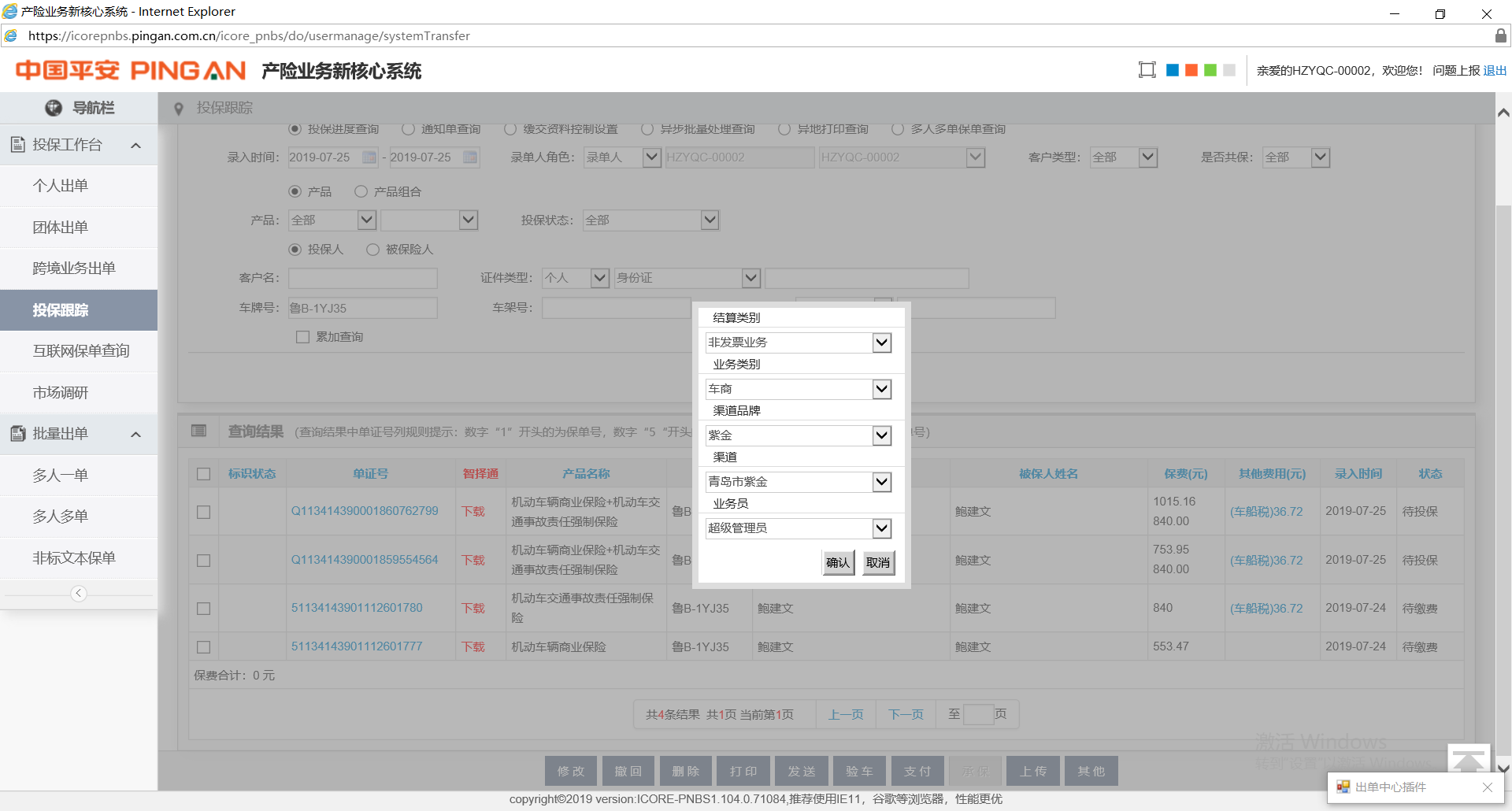Image resolution: width=1512 pixels, height=811 pixels.
Task: Collapse sidebar using the left chevron circle
Action: click(x=79, y=594)
